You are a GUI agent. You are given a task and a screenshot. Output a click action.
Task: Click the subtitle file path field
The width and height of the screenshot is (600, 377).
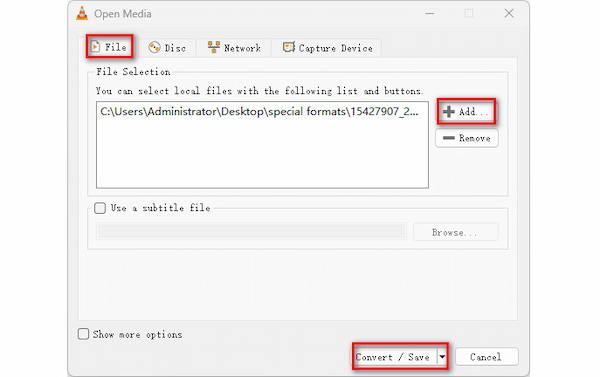251,232
